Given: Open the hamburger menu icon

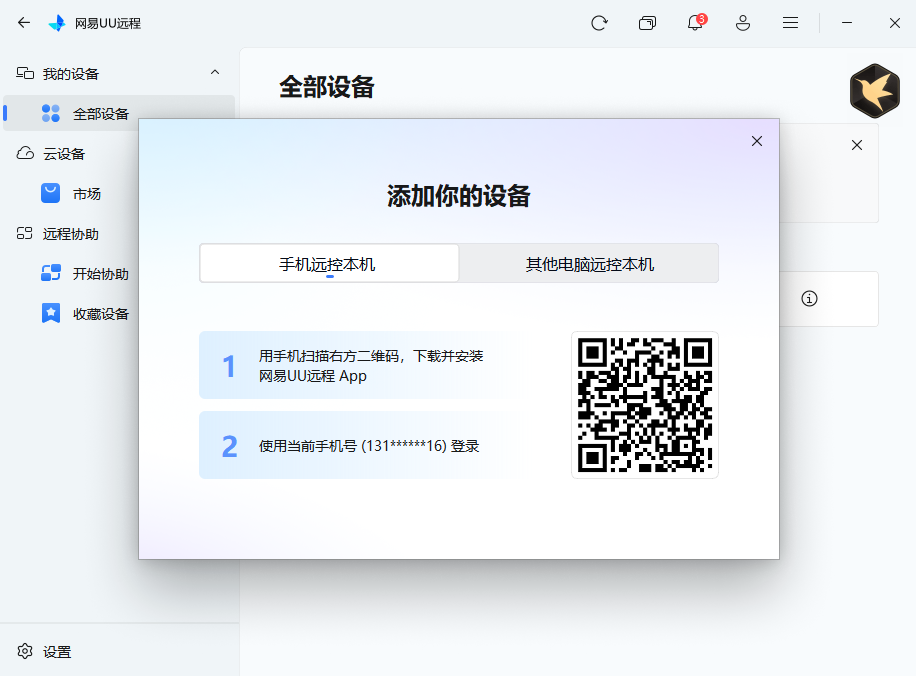Looking at the screenshot, I should point(790,23).
